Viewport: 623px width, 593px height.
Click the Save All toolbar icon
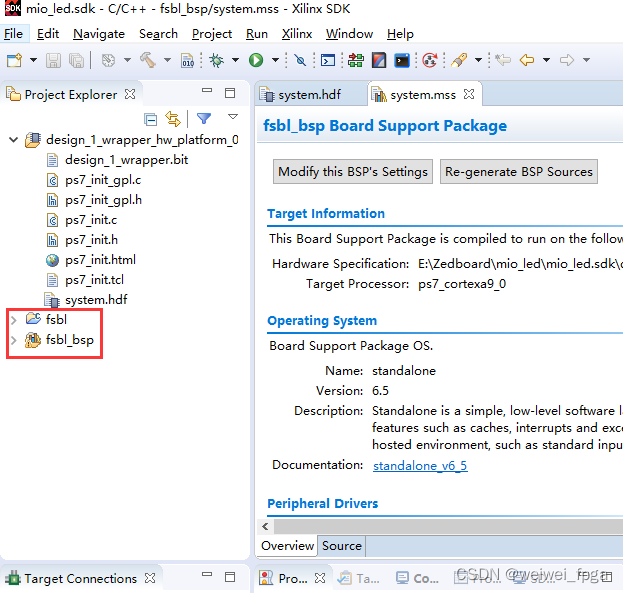coord(76,60)
